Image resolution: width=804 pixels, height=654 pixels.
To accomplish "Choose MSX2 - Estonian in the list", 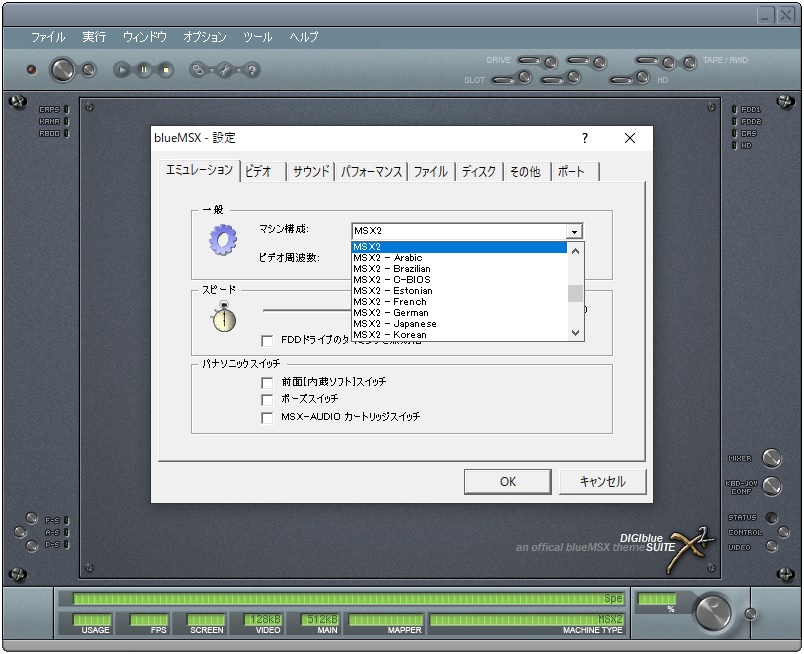I will [x=459, y=291].
